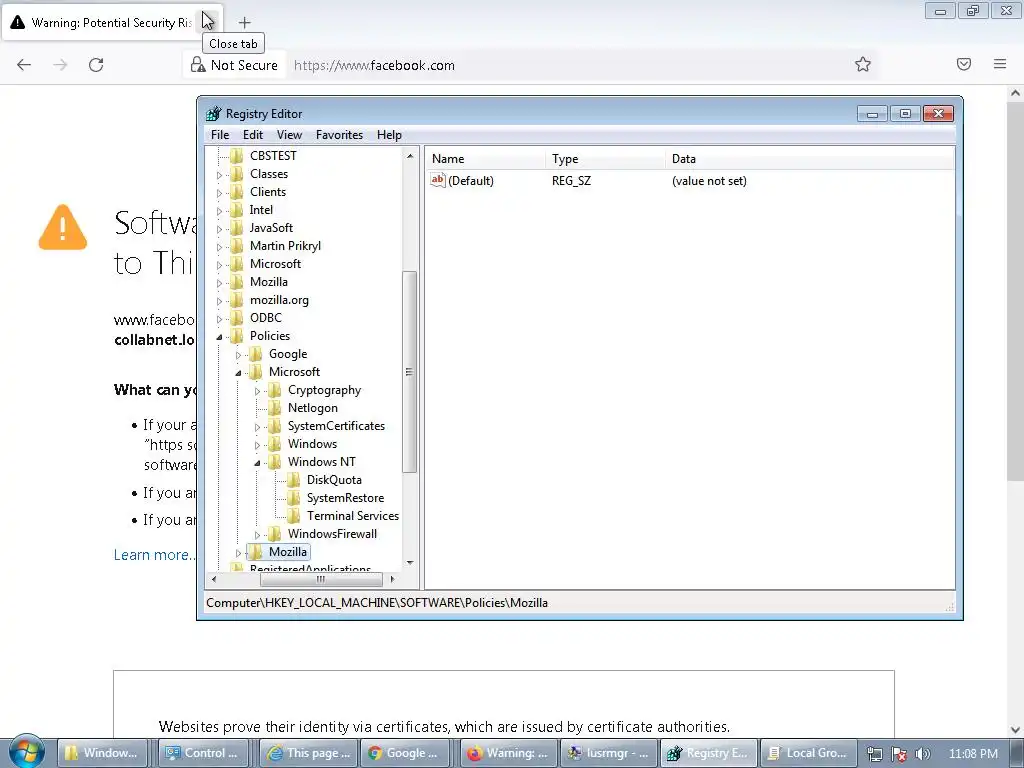This screenshot has height=768, width=1024.
Task: Expand the Google policies key
Action: point(238,355)
